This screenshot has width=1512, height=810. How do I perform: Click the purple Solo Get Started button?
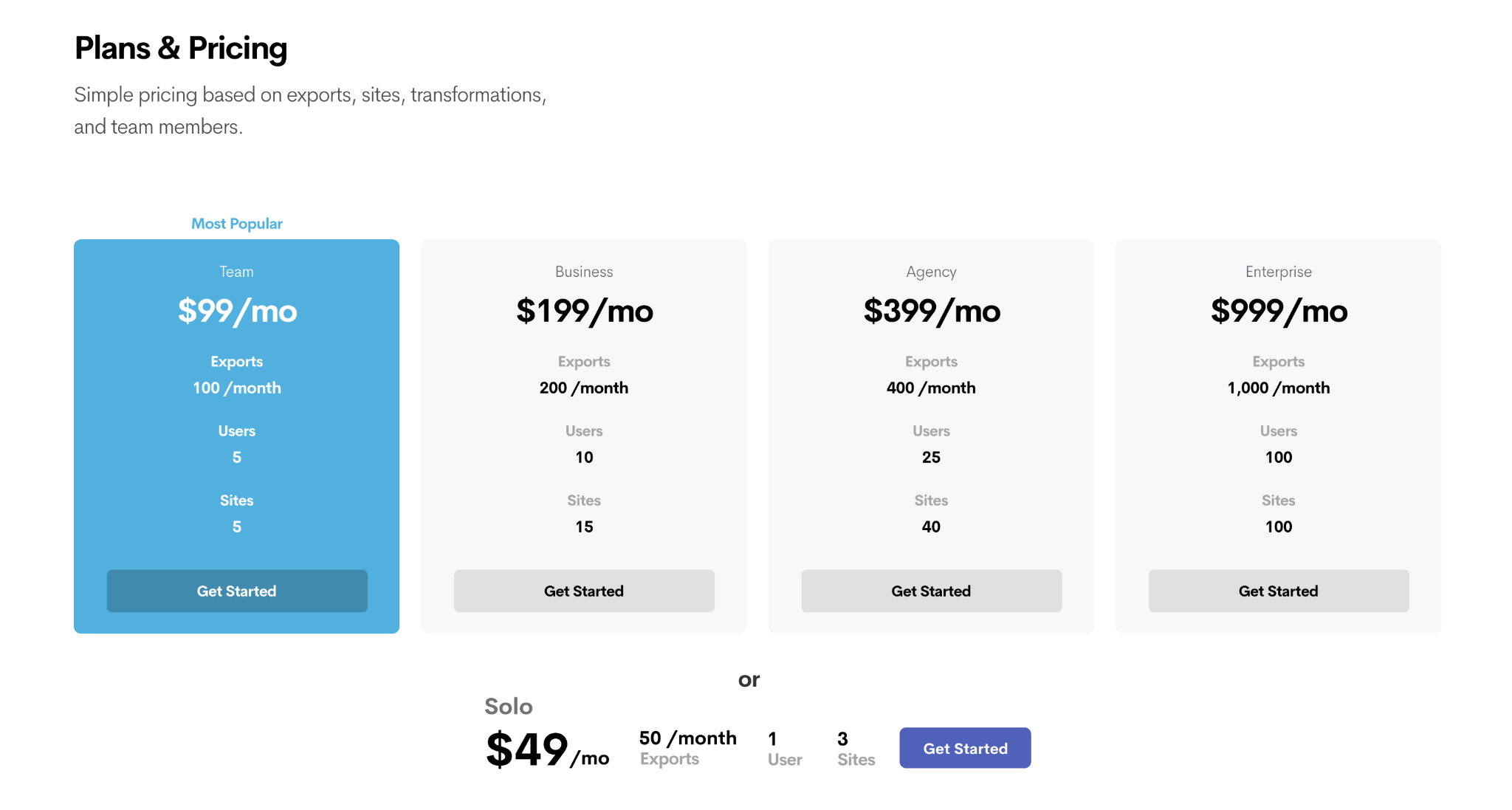coord(964,748)
